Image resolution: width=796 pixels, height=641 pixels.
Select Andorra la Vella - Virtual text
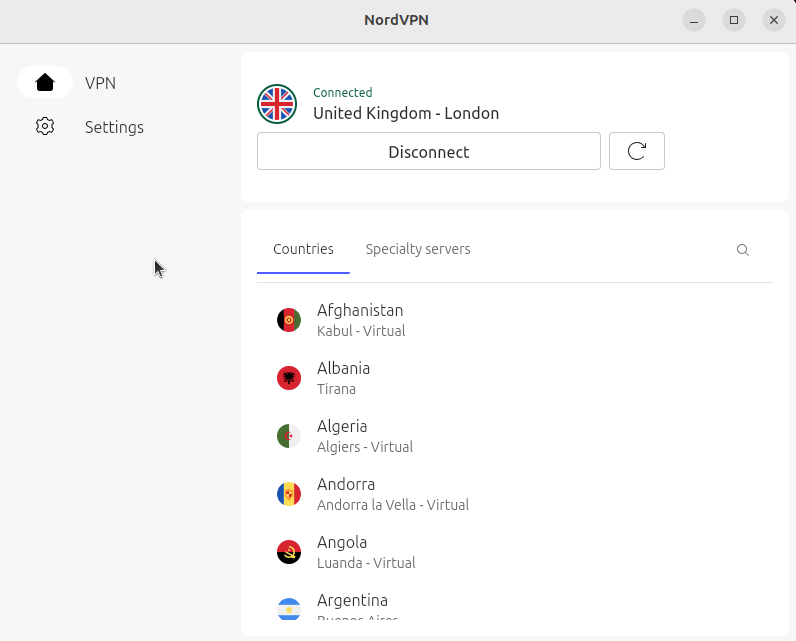point(393,505)
